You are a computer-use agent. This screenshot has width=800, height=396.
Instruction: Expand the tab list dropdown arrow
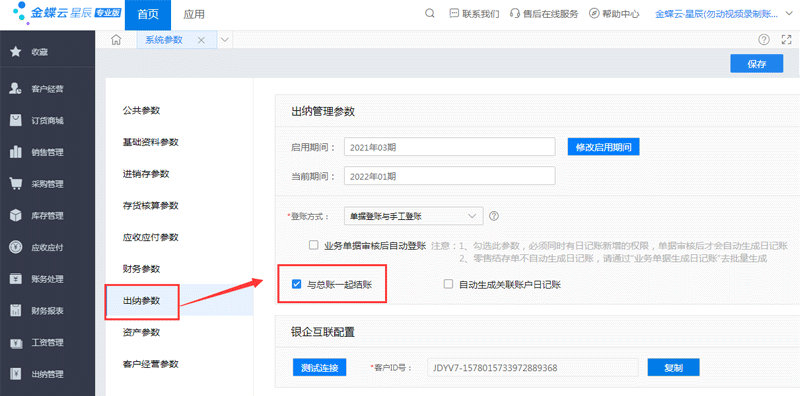[224, 40]
